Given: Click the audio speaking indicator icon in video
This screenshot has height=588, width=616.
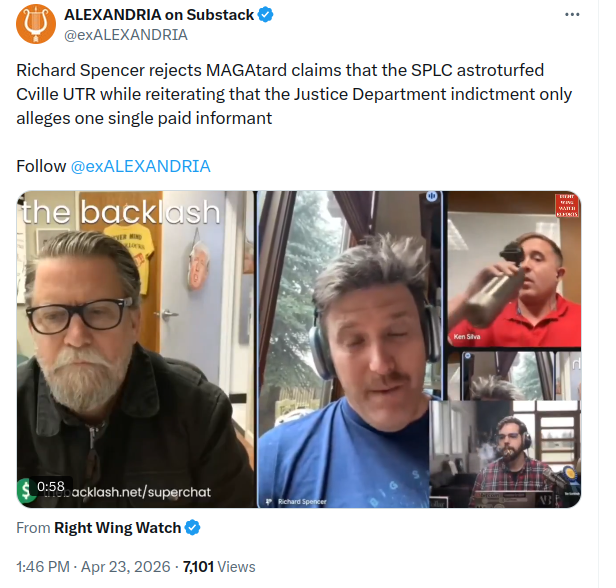Looking at the screenshot, I should pos(432,196).
